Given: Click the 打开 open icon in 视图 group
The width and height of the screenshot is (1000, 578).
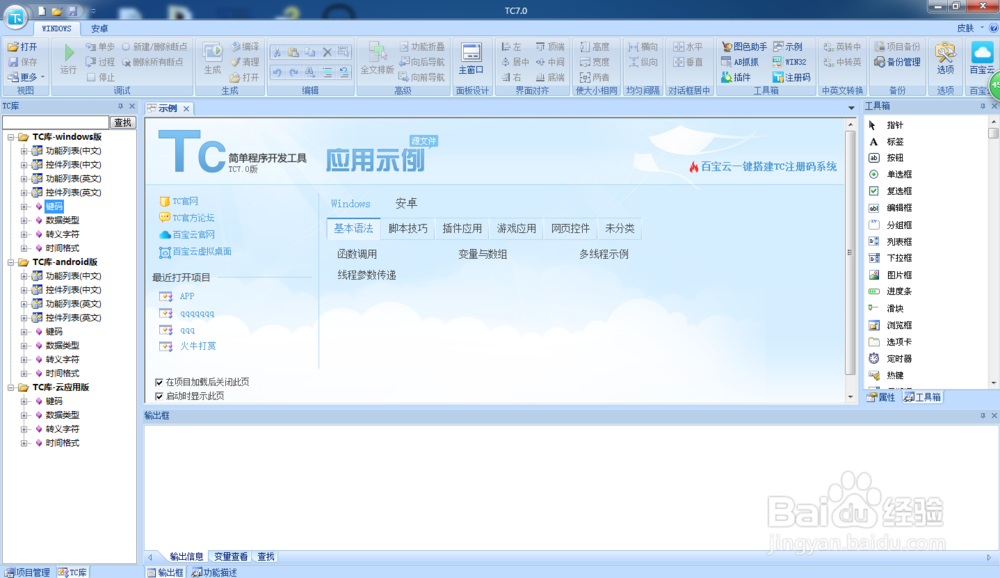Looking at the screenshot, I should [13, 47].
